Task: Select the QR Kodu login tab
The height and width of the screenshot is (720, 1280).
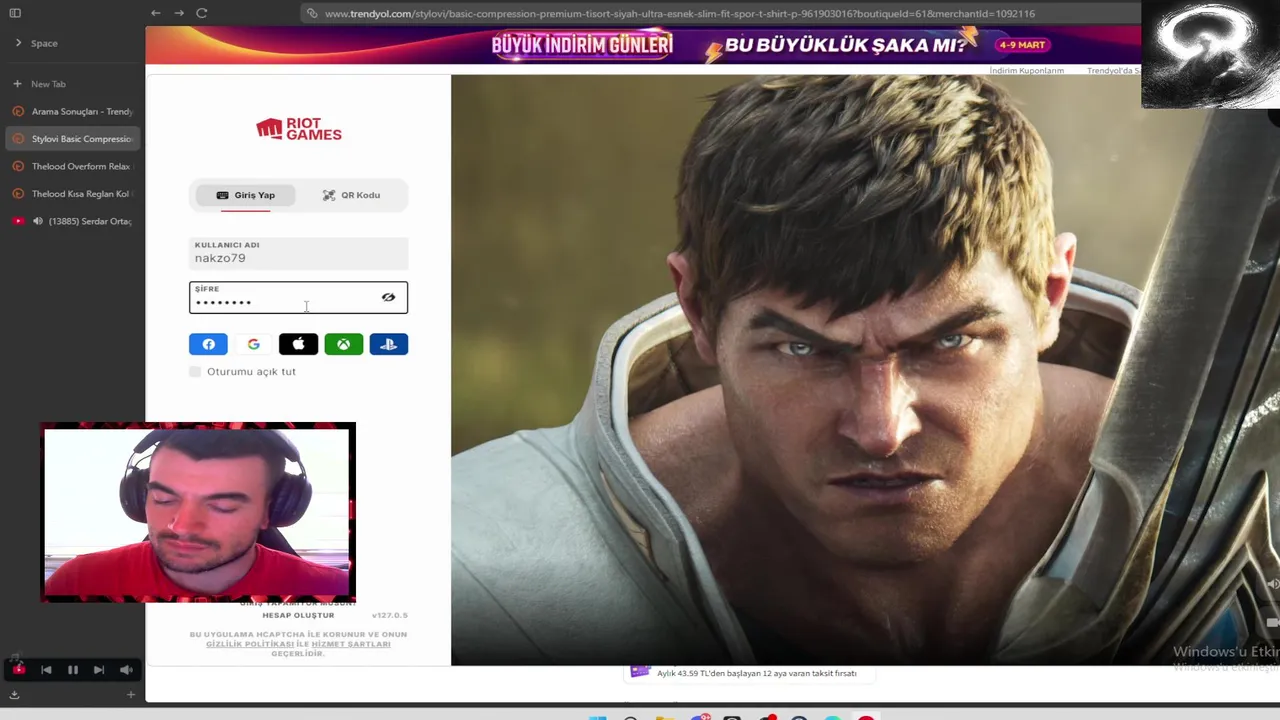Action: pos(351,195)
